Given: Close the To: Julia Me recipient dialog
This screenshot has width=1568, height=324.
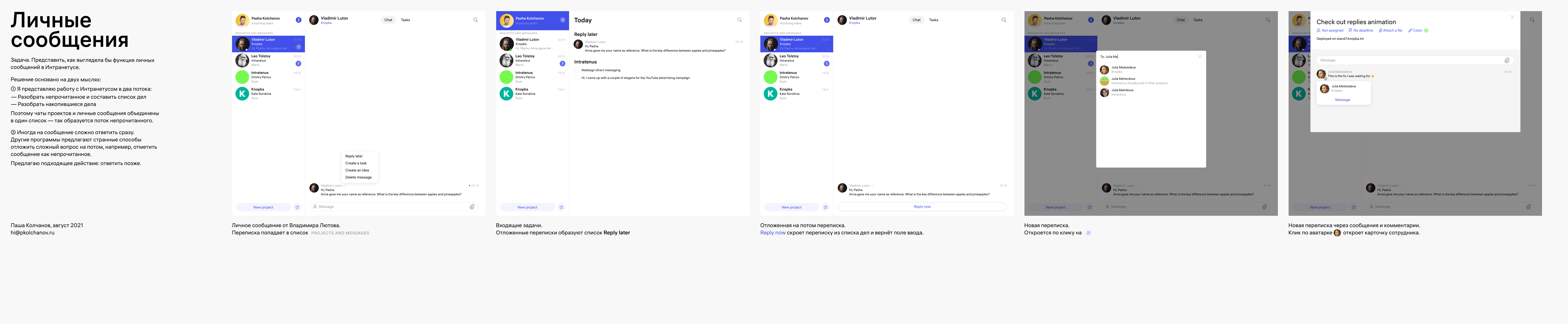Looking at the screenshot, I should pos(1200,57).
